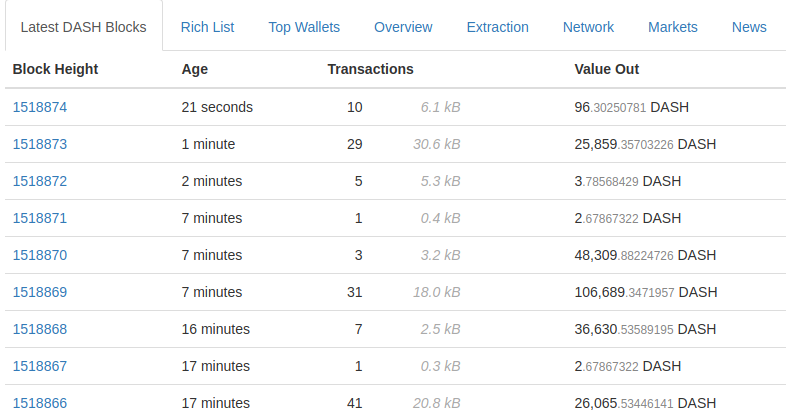
Task: Click the 3.2 kB size value
Action: (440, 256)
